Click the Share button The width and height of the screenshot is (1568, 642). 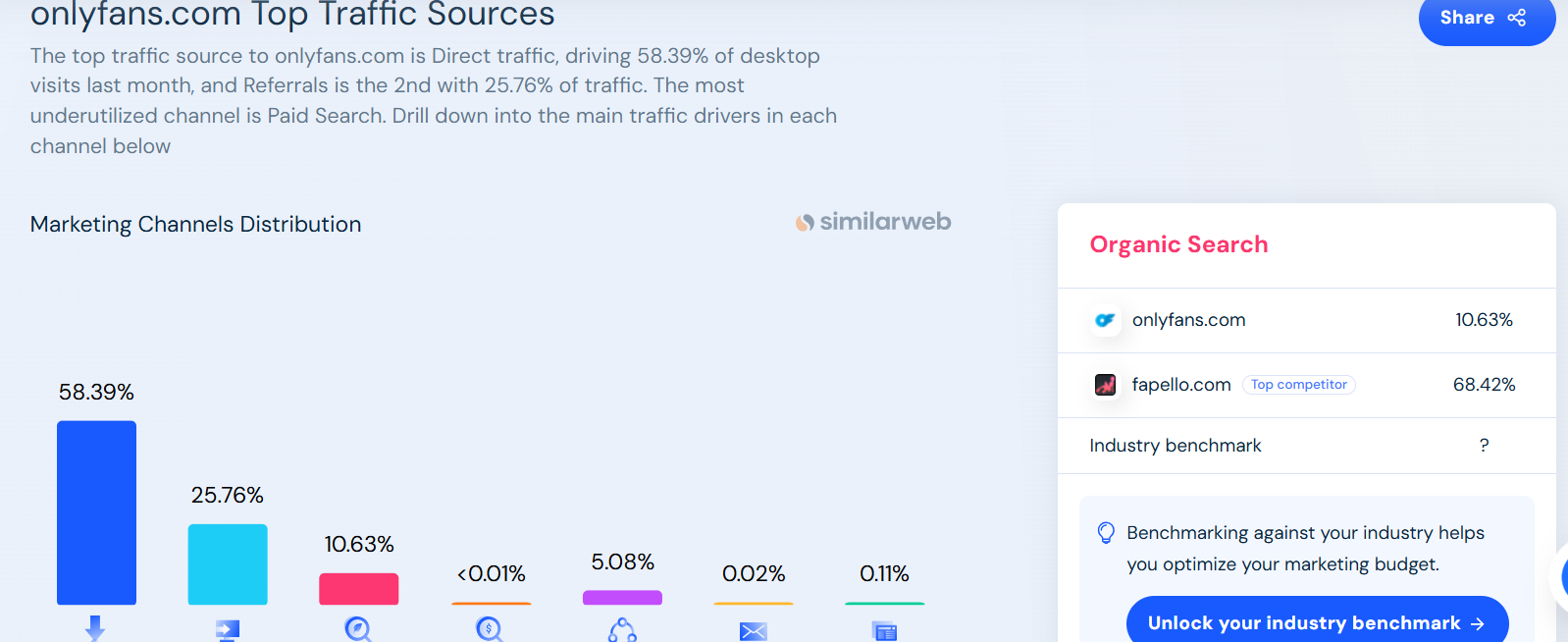pos(1486,18)
